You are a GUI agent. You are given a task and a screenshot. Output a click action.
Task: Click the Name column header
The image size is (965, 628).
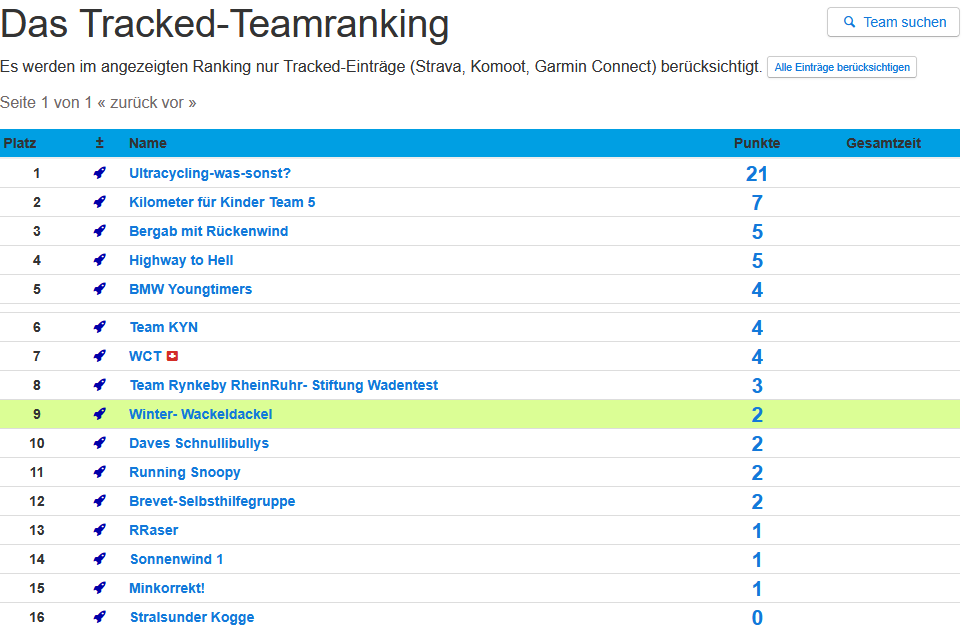(148, 143)
